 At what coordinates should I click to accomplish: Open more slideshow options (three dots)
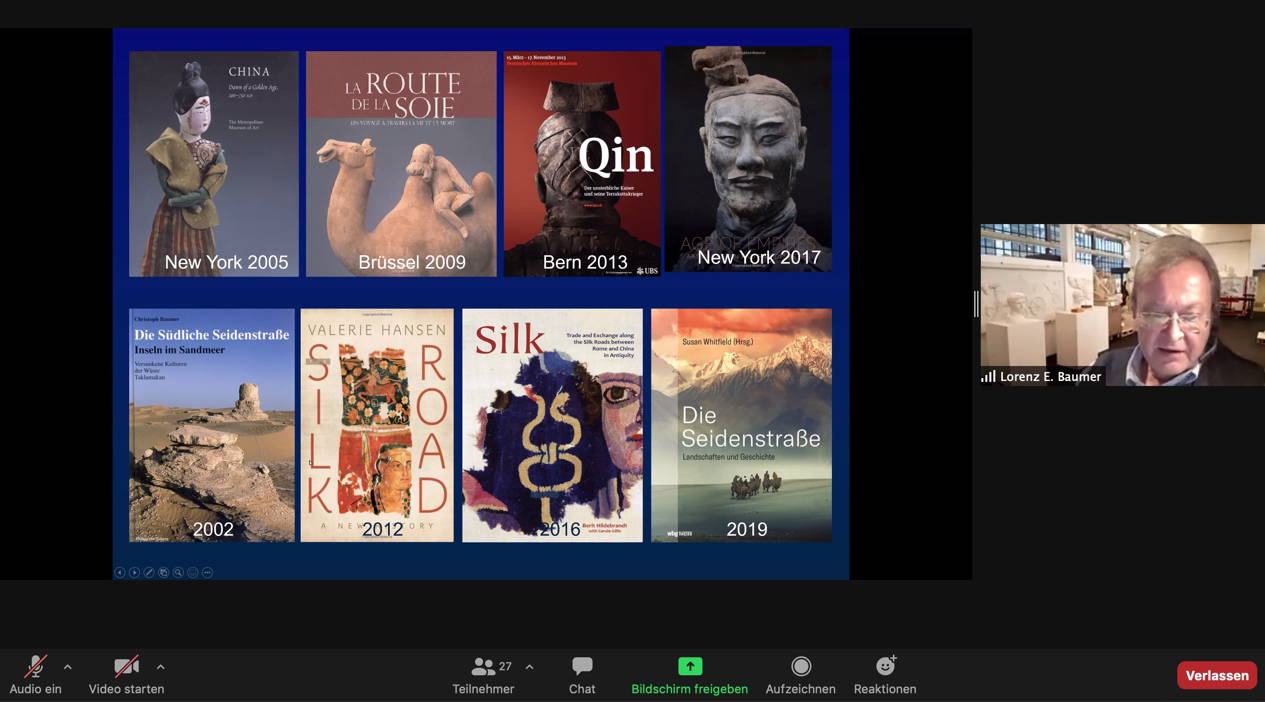207,573
